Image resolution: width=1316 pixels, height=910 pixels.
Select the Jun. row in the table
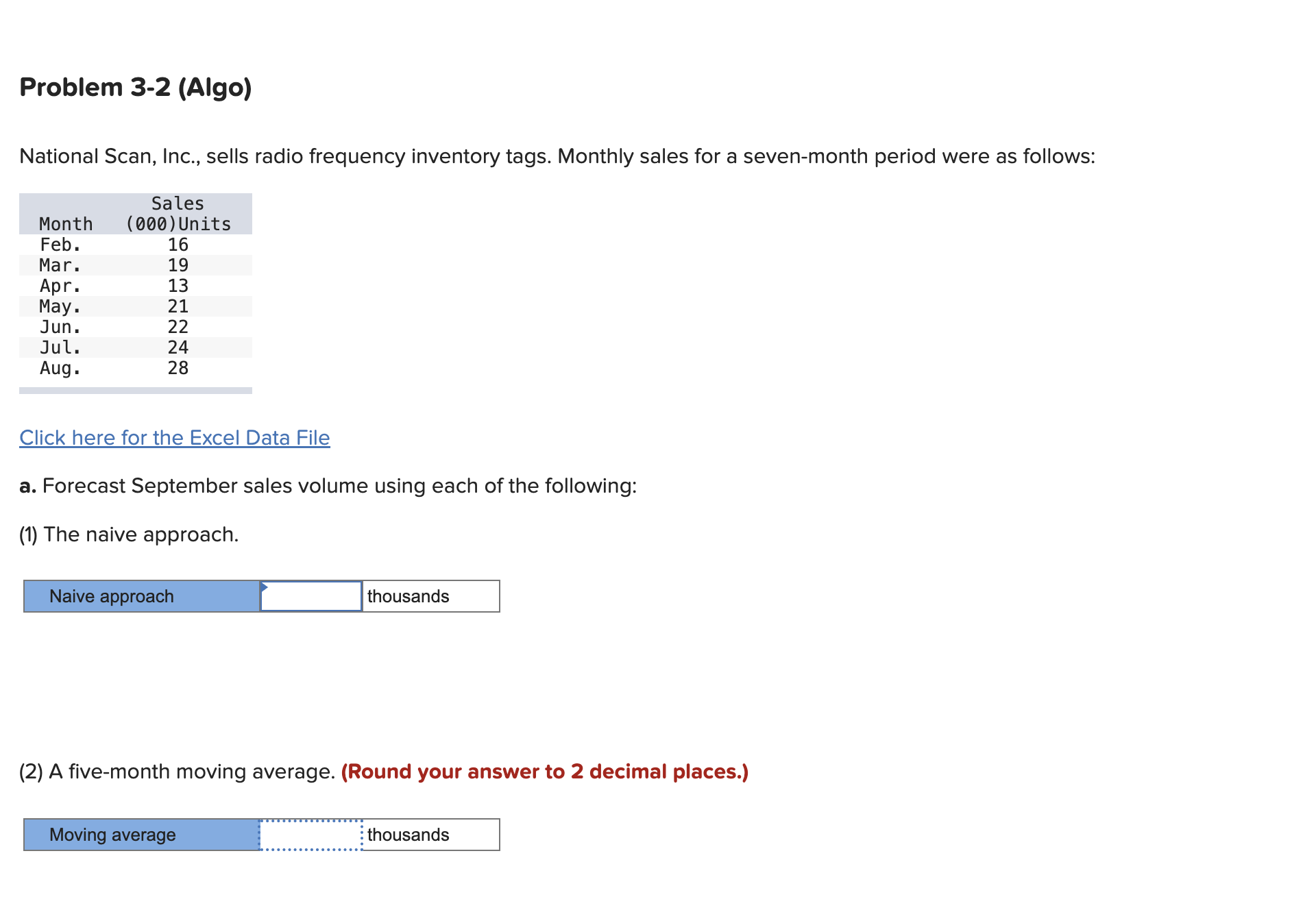103,326
